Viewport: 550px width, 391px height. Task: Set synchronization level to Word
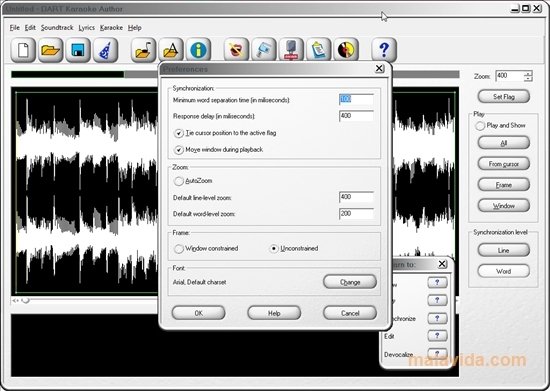504,271
